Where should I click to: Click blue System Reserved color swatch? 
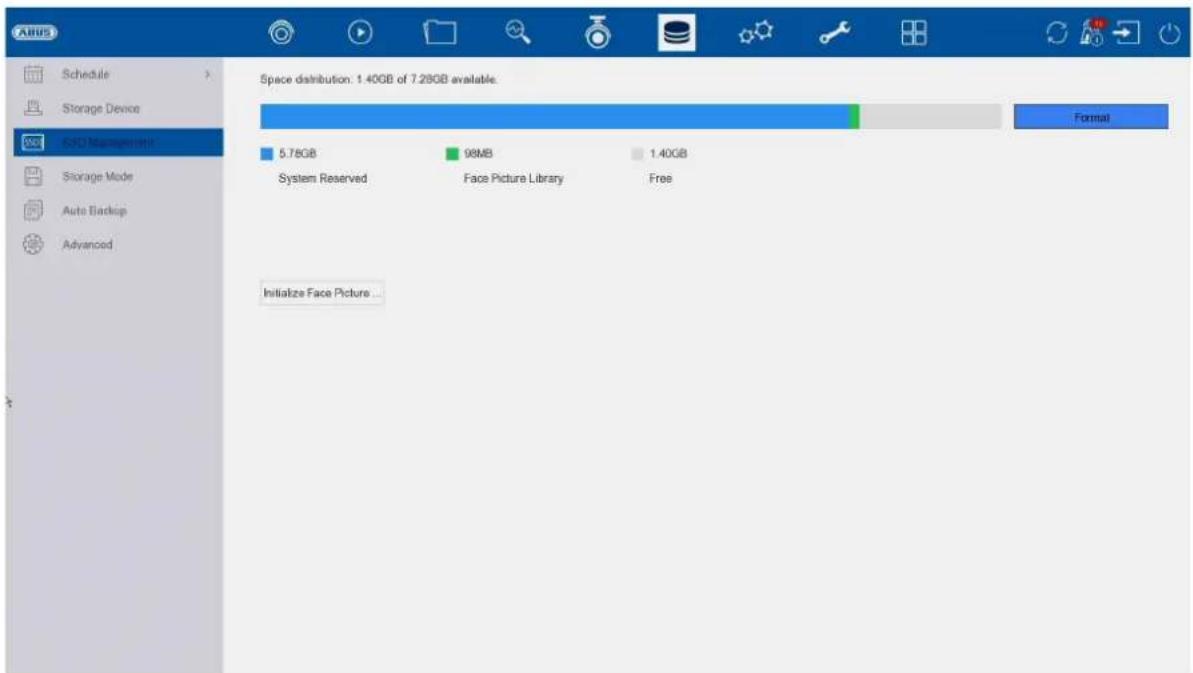click(266, 154)
